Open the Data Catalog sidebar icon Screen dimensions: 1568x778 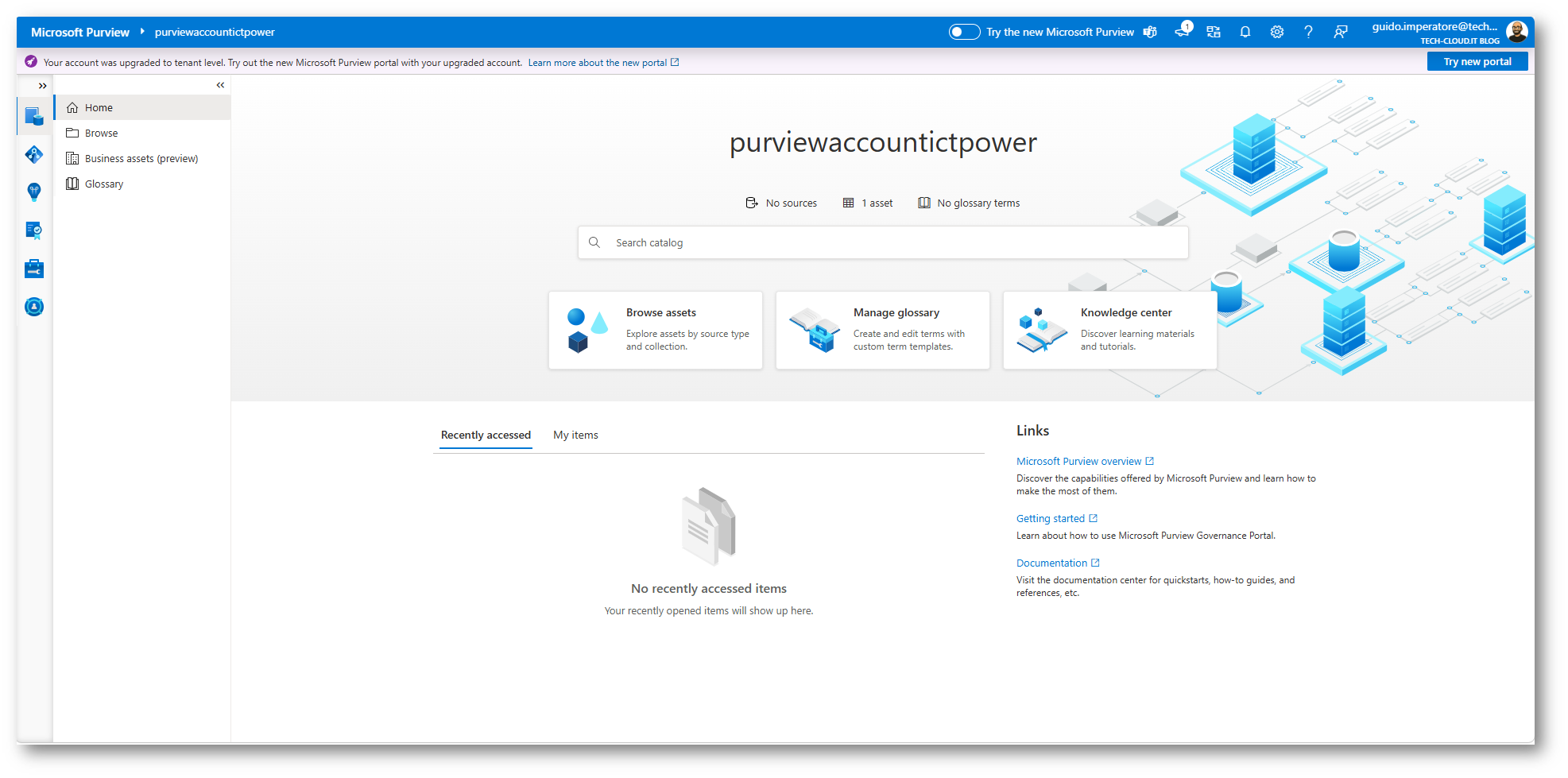(x=34, y=117)
